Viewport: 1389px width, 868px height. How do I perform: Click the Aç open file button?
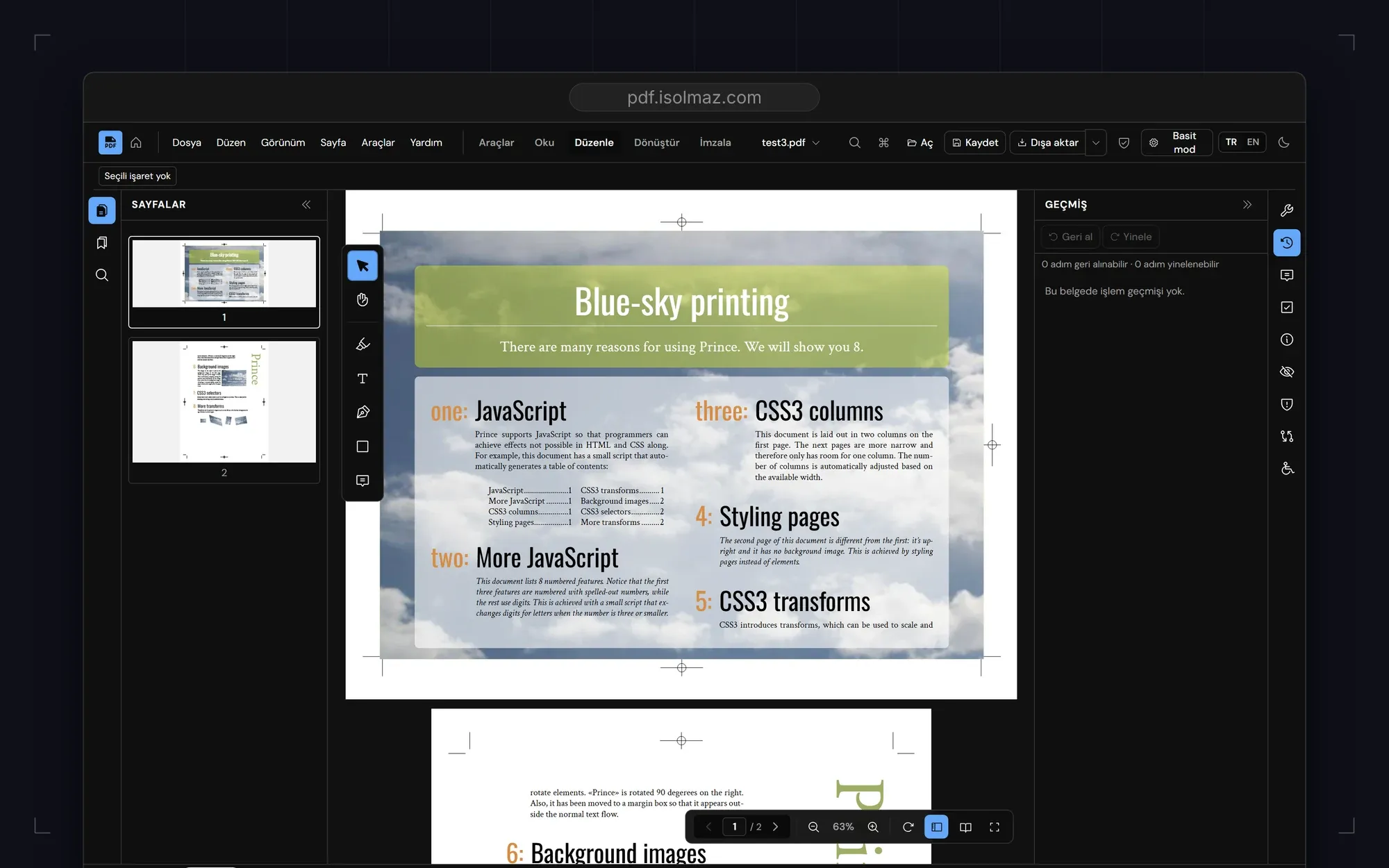pyautogui.click(x=920, y=142)
